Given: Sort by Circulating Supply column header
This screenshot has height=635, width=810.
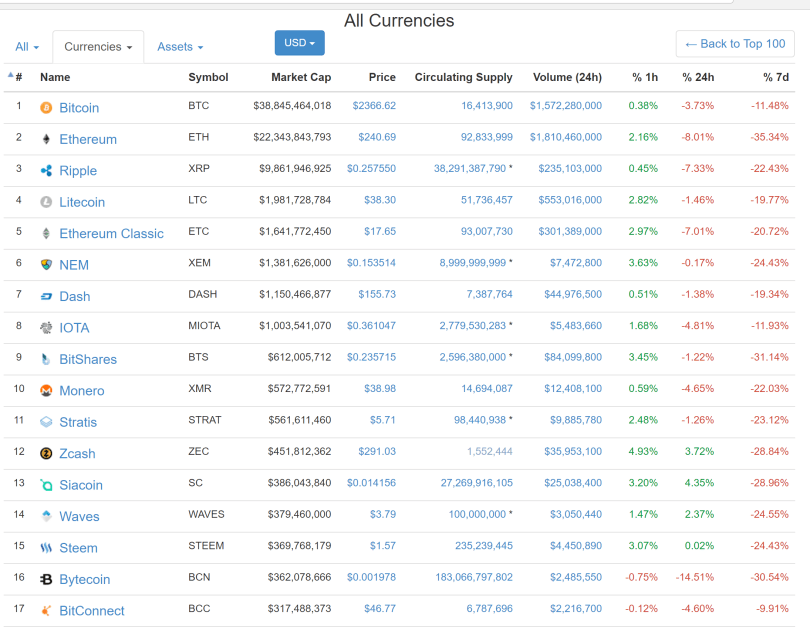Looking at the screenshot, I should tap(463, 78).
